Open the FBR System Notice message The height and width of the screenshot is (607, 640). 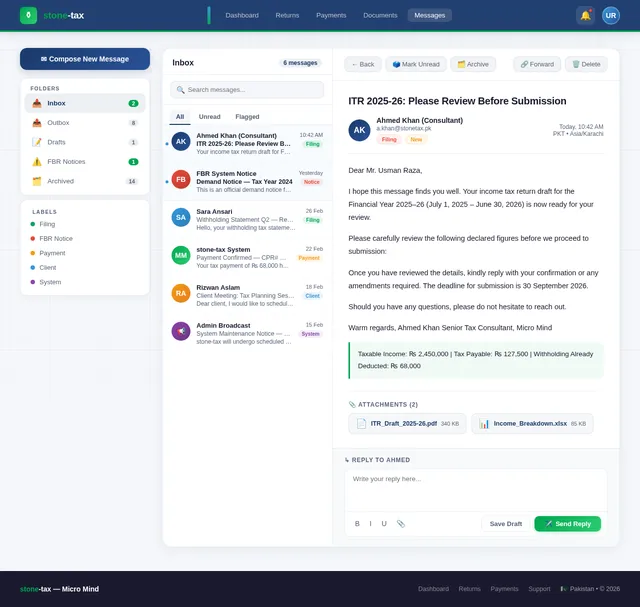[x=247, y=180]
